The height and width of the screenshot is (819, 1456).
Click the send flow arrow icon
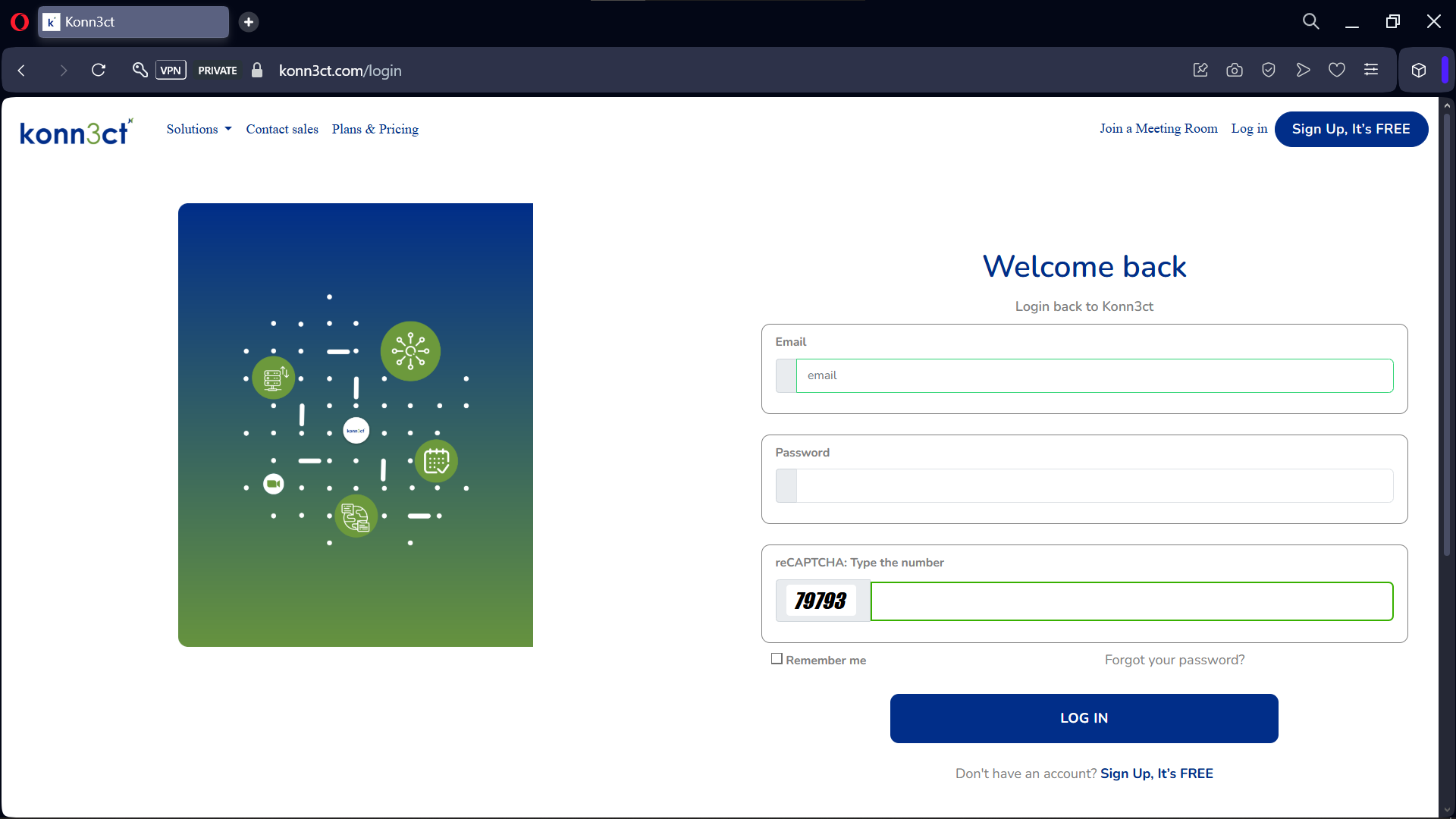click(1302, 71)
